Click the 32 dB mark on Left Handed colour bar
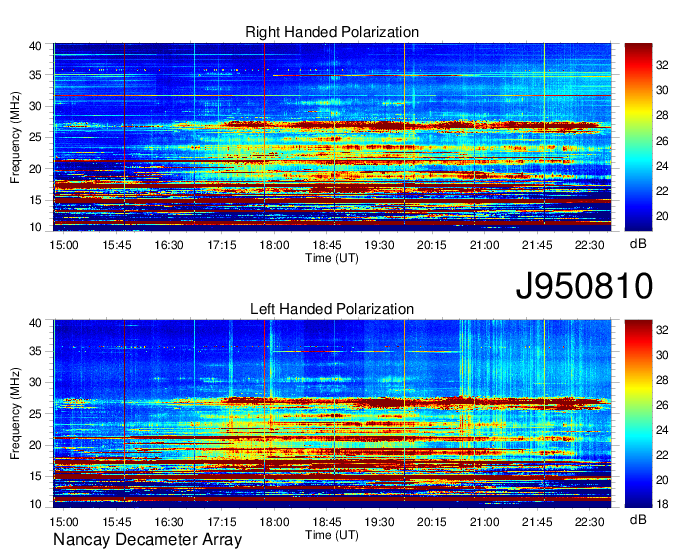Viewport: 680px width, 552px height. (x=662, y=330)
